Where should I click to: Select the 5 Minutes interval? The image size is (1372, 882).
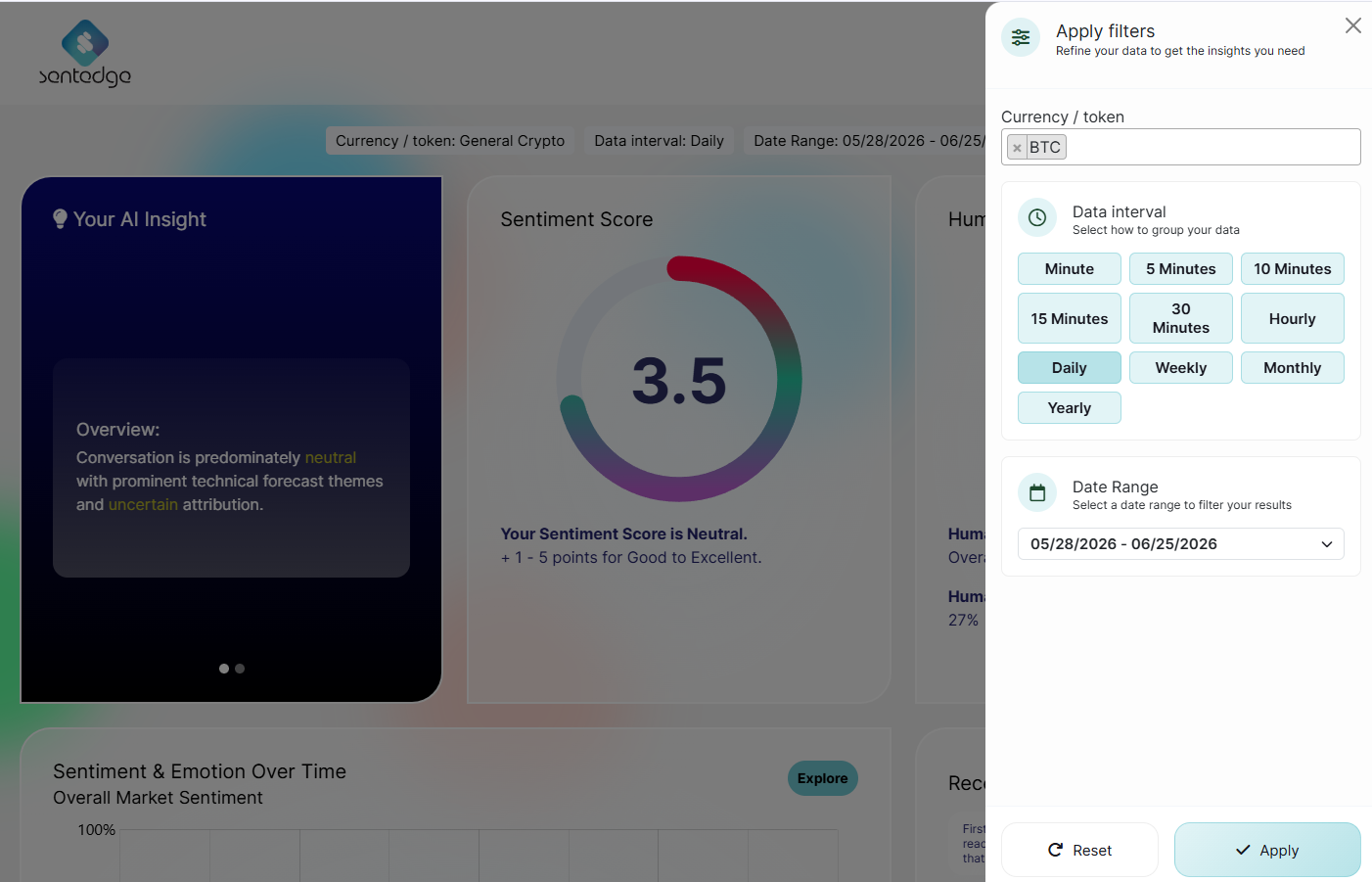click(1181, 269)
